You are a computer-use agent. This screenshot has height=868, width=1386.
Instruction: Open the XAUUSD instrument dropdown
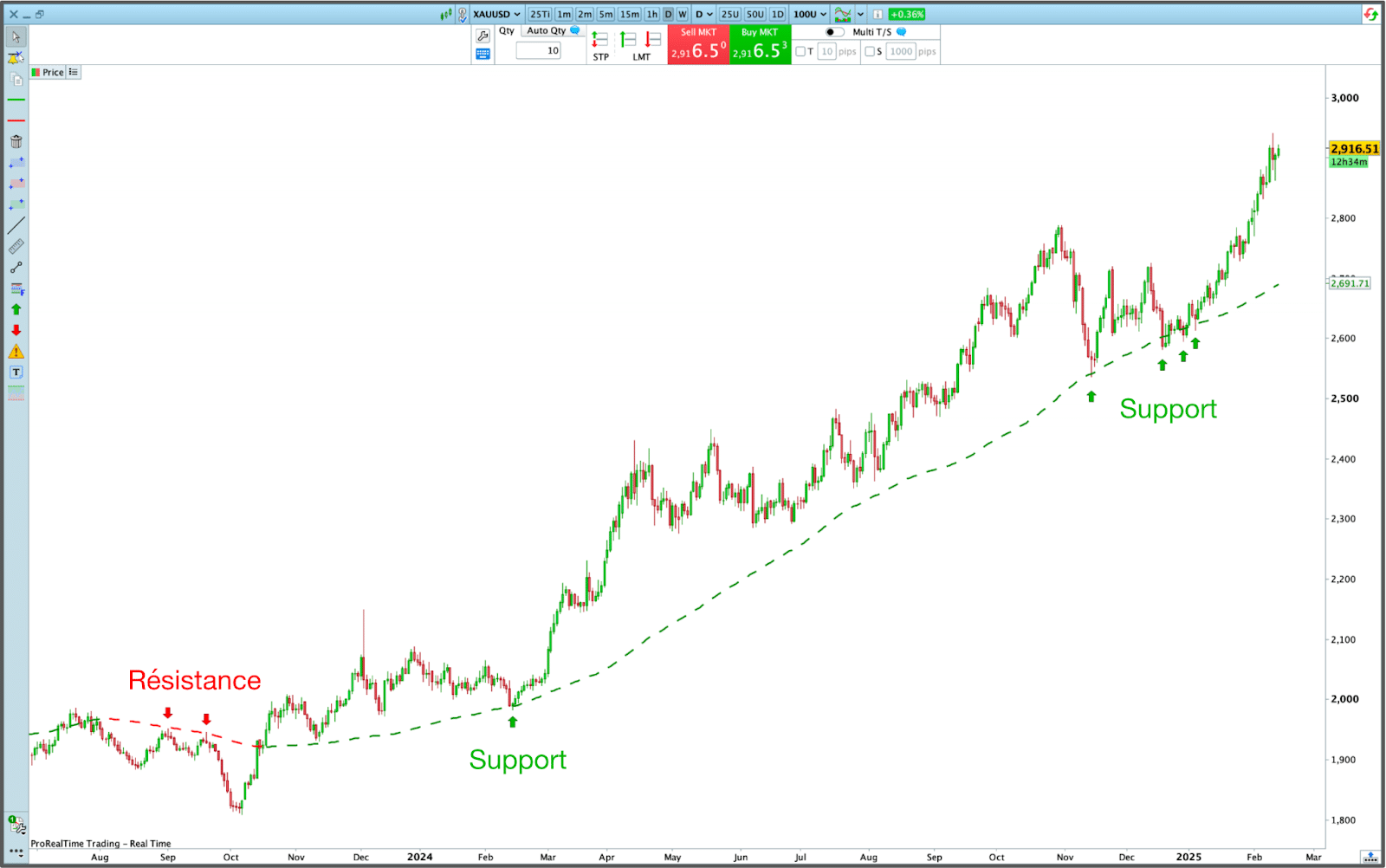(497, 14)
